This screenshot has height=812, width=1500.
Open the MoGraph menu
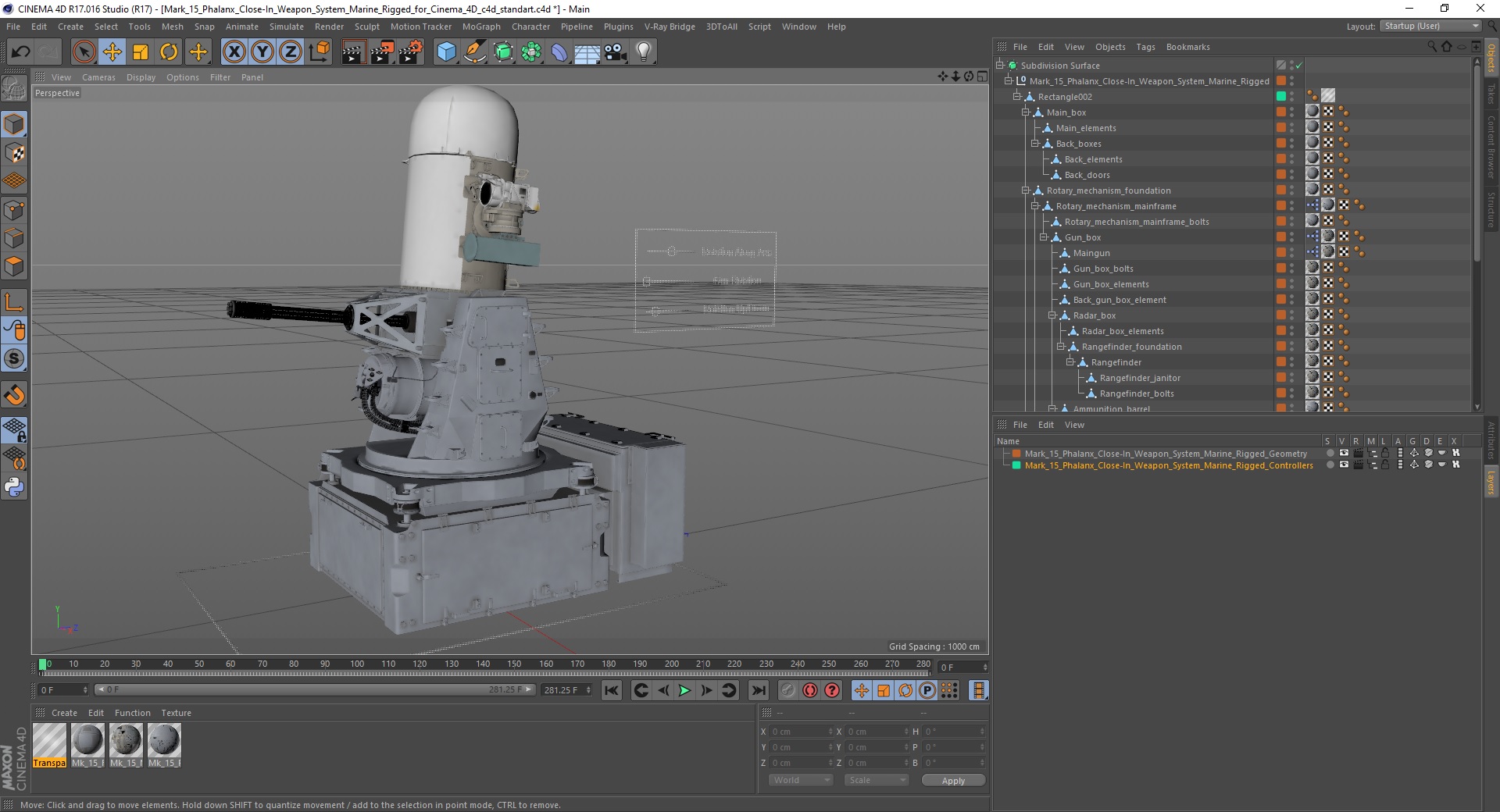point(481,27)
